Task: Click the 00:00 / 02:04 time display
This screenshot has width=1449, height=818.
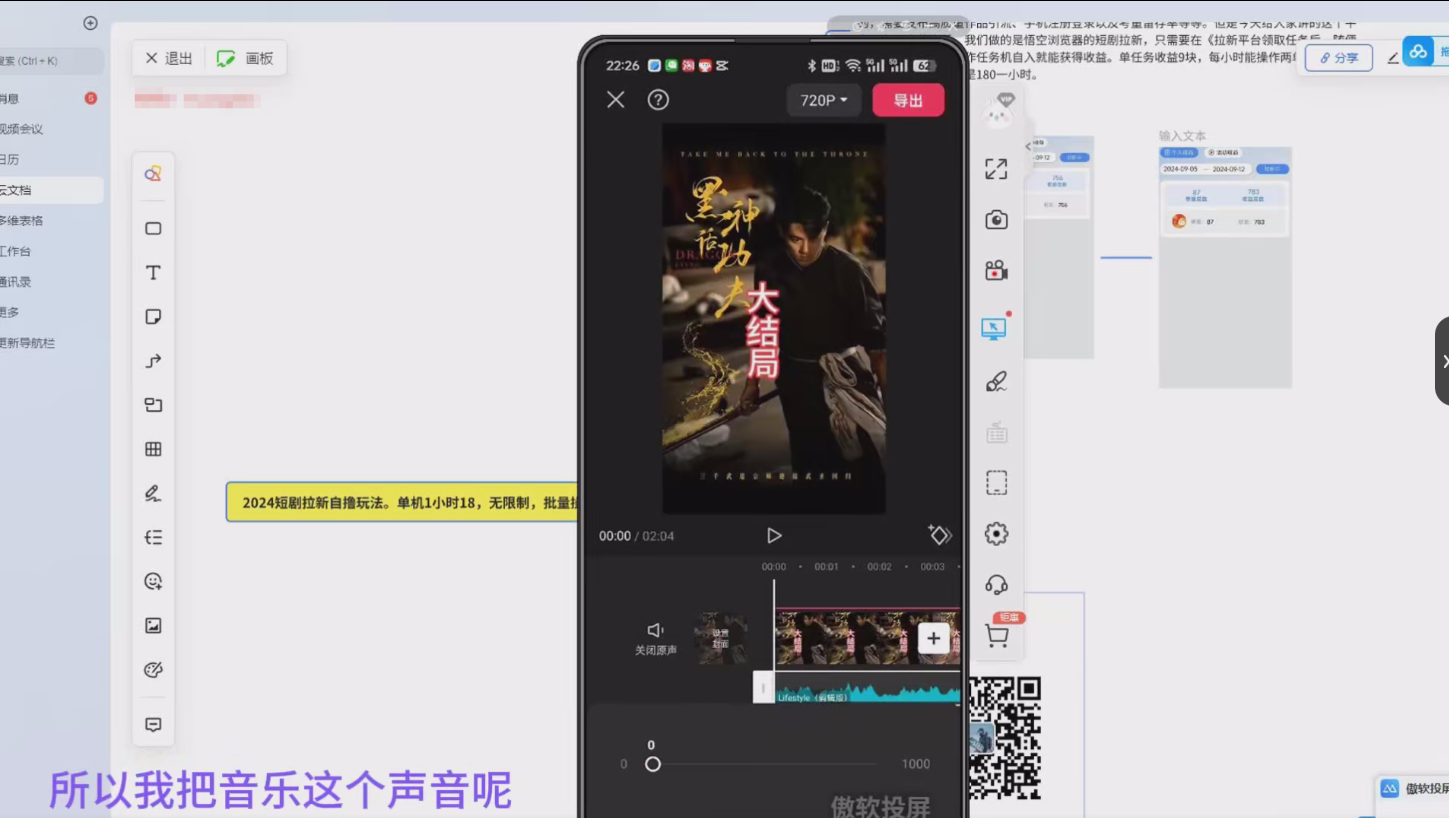Action: 636,536
